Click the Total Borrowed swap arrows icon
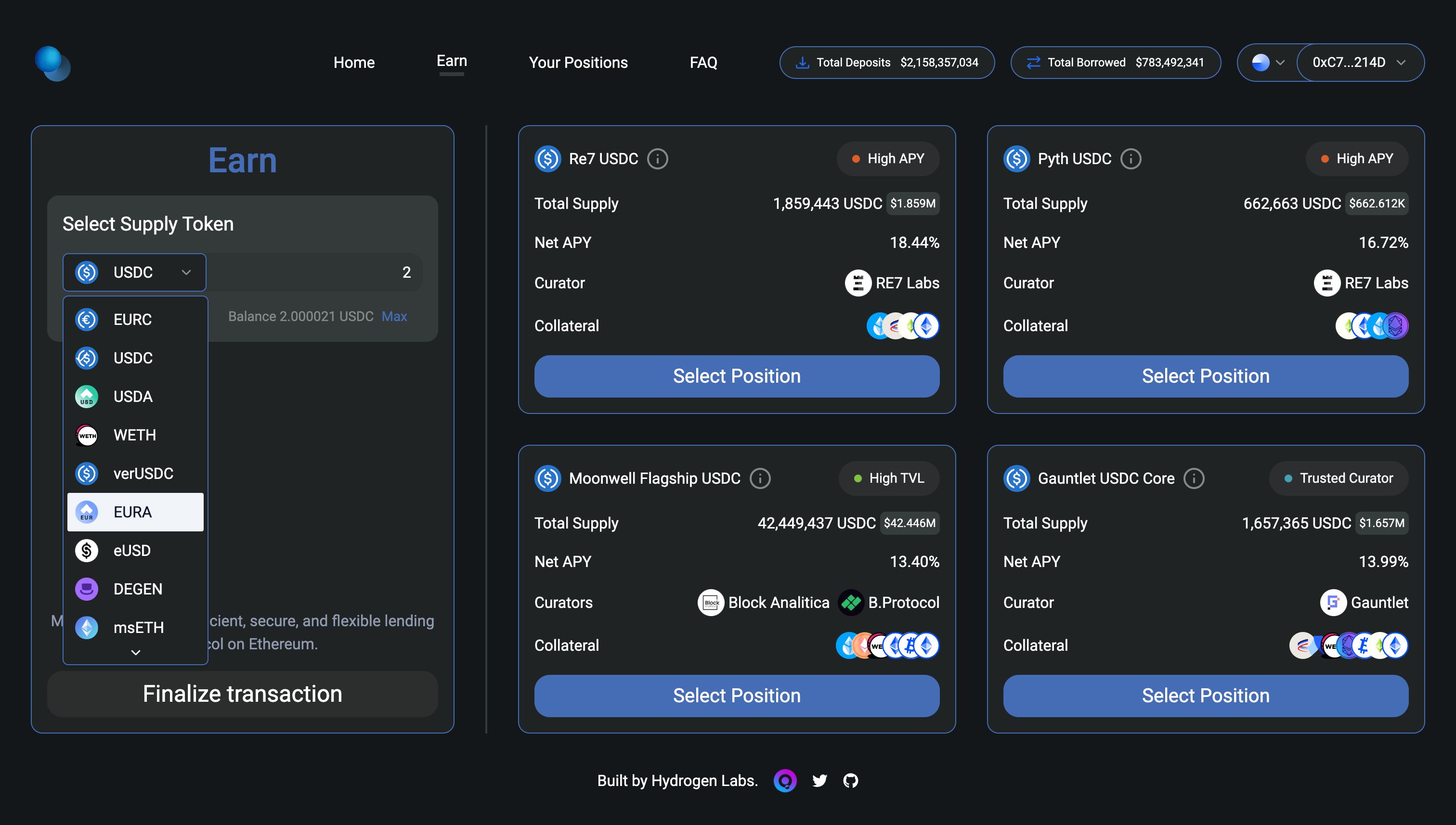 pyautogui.click(x=1034, y=62)
